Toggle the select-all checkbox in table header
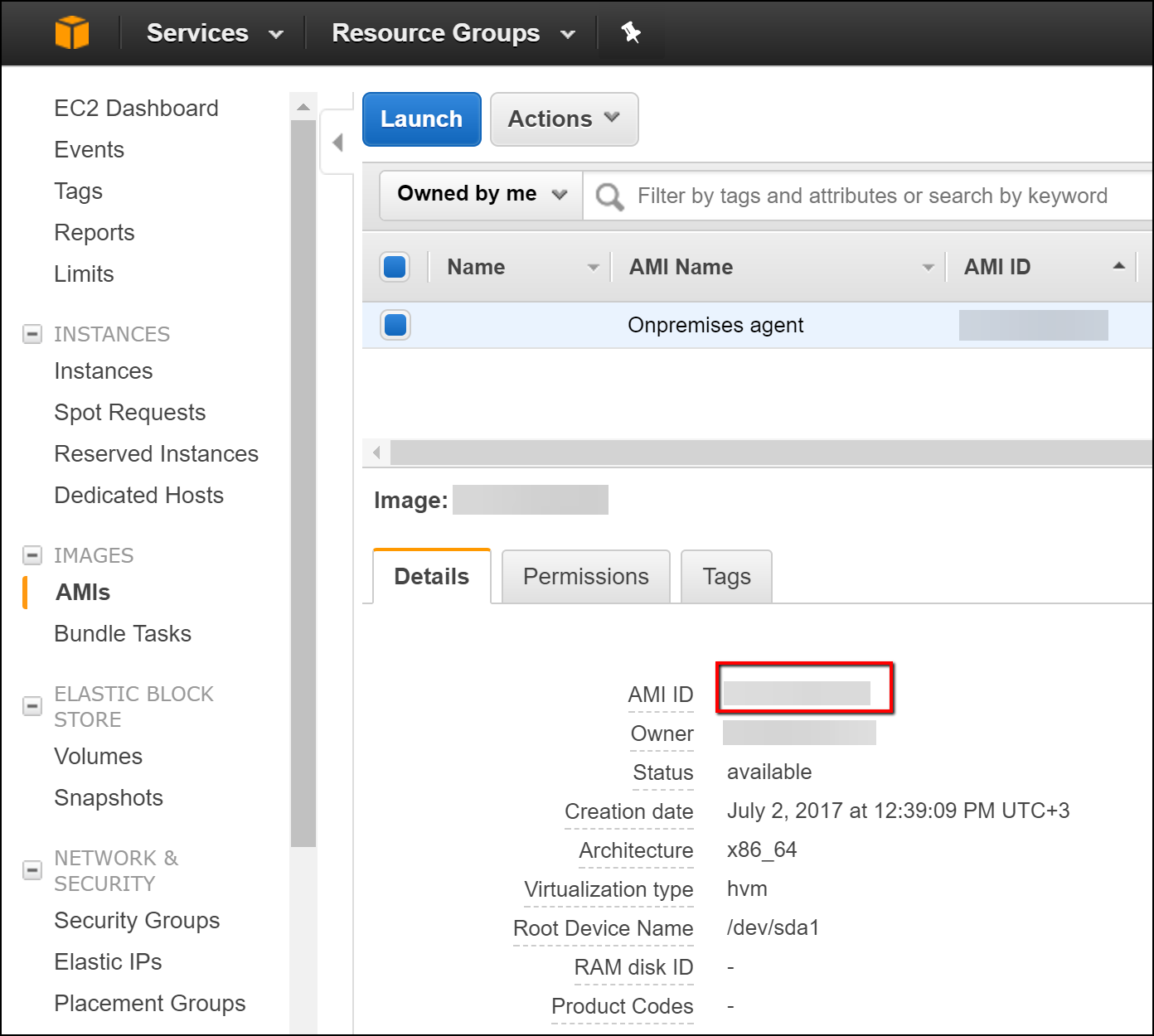The width and height of the screenshot is (1154, 1036). [395, 267]
